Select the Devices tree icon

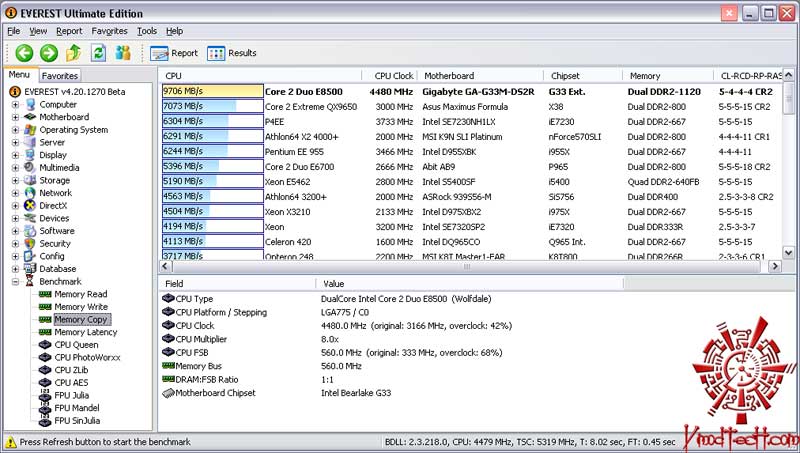pyautogui.click(x=30, y=218)
